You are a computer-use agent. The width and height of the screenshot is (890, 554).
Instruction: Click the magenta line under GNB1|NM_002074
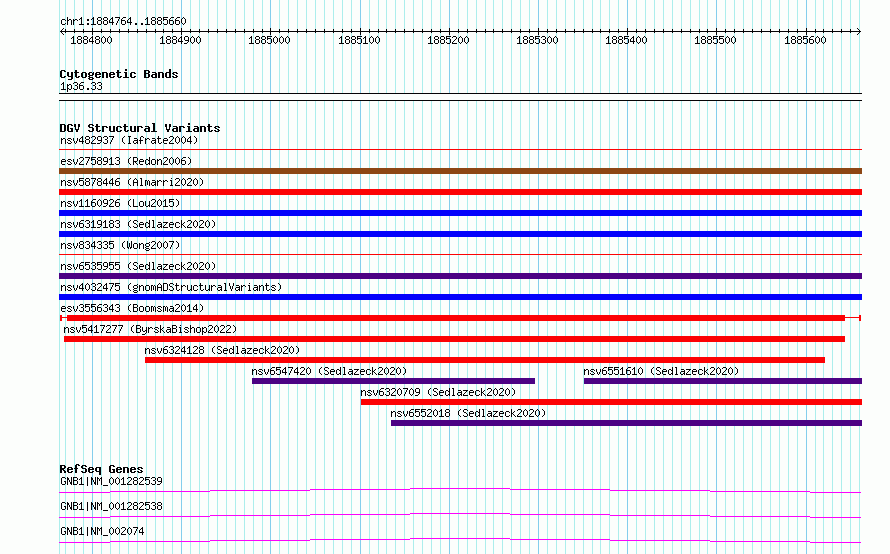click(x=460, y=540)
